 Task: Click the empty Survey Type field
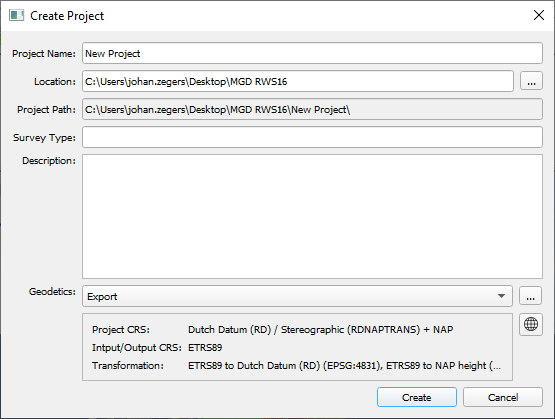point(312,137)
